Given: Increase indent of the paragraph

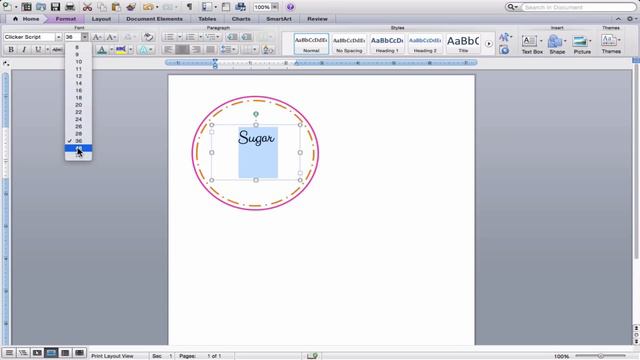Looking at the screenshot, I should point(246,37).
